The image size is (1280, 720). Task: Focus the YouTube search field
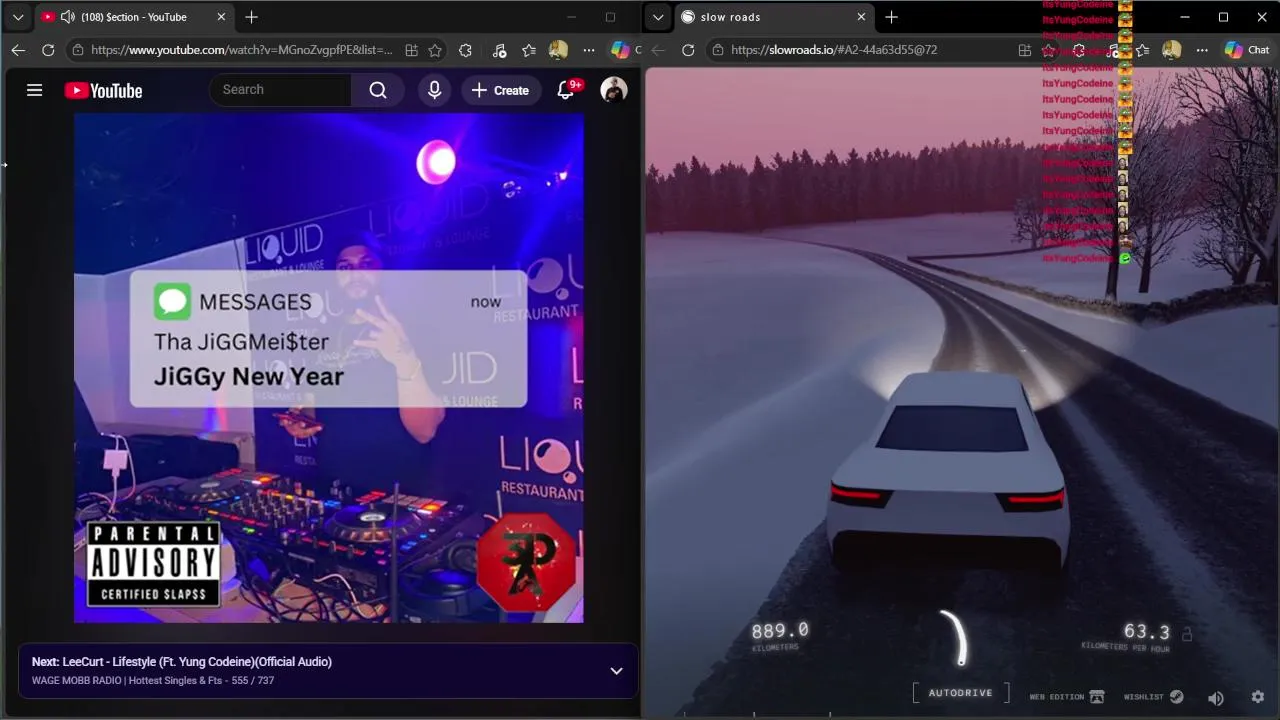coord(281,90)
